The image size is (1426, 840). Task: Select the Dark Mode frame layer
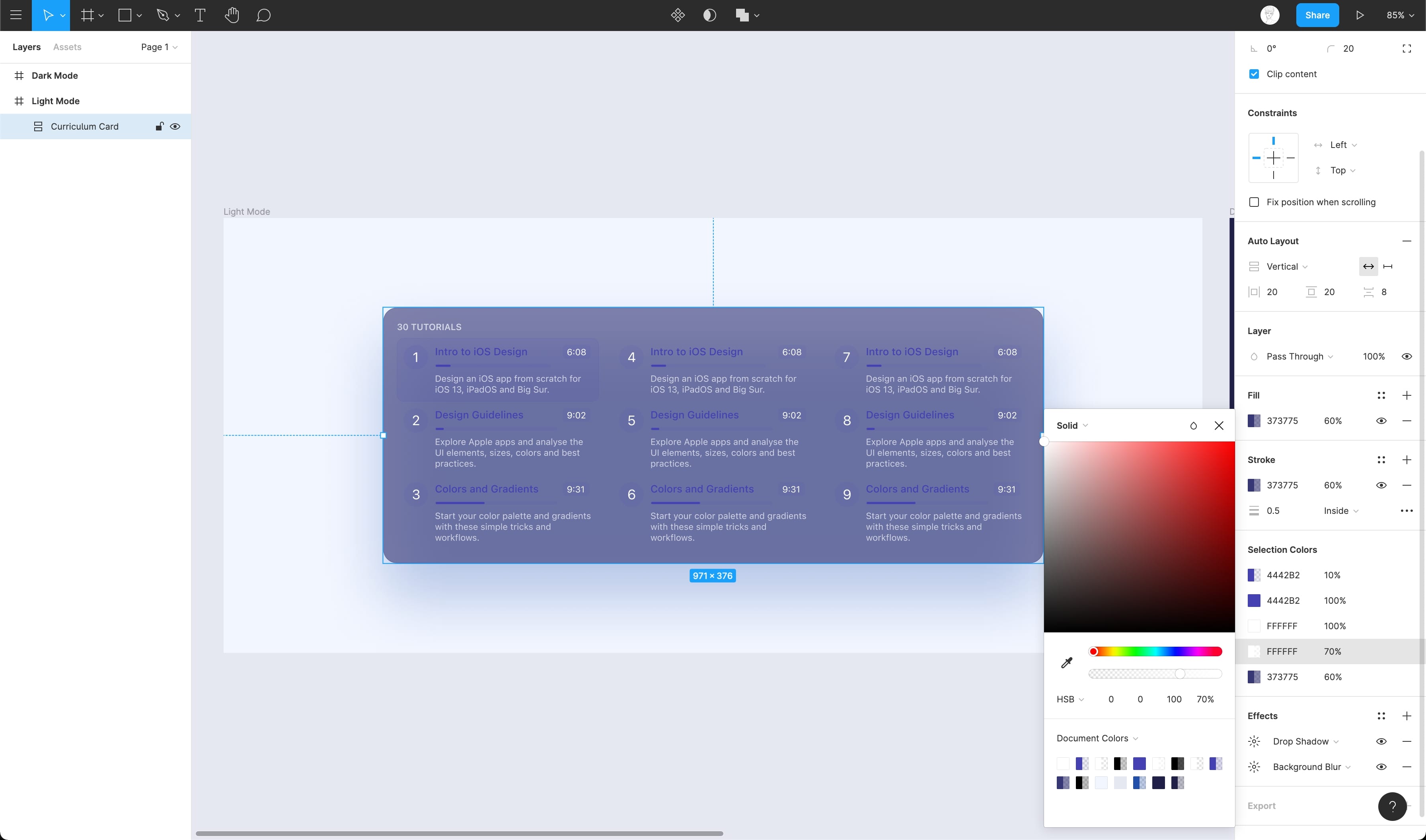tap(55, 75)
